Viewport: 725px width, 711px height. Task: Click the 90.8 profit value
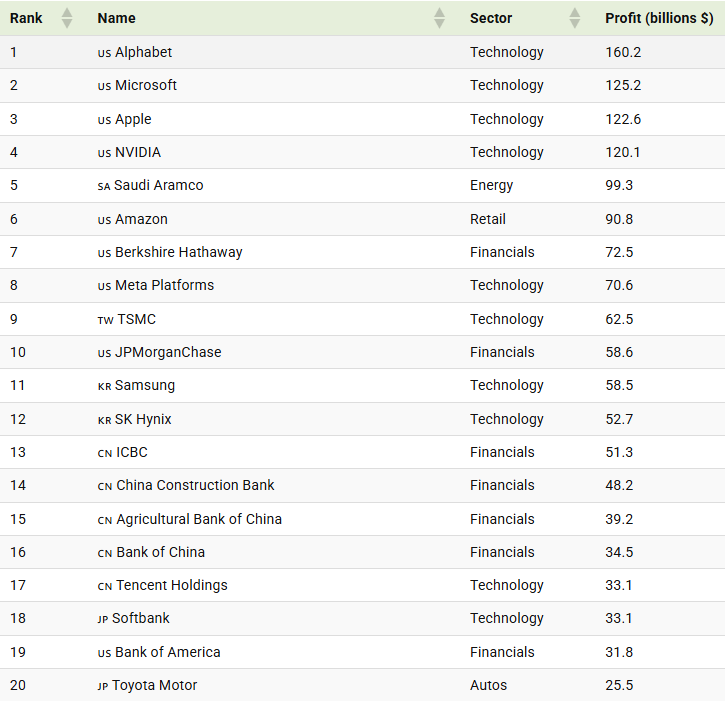click(619, 219)
